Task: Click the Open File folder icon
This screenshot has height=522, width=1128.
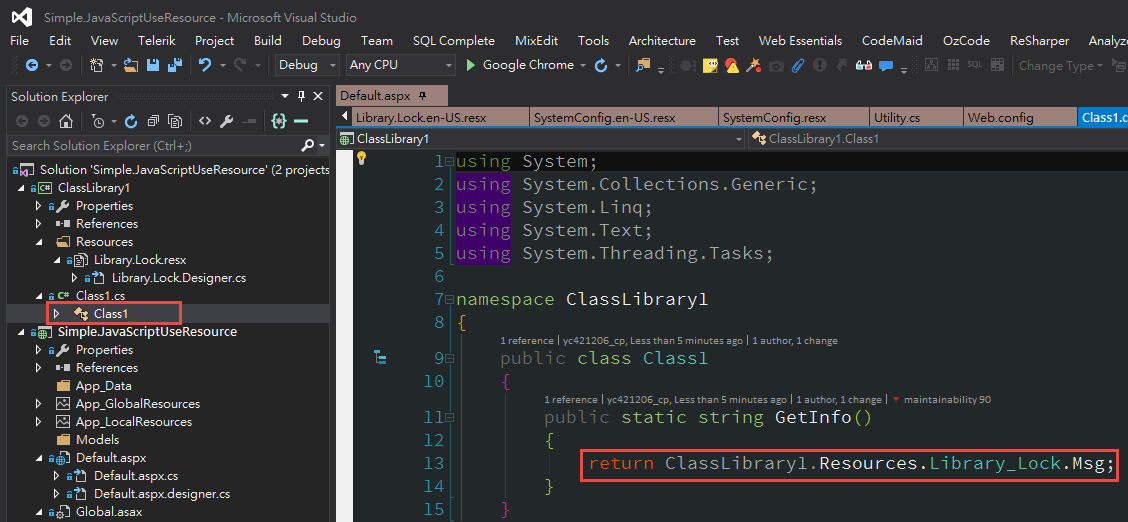Action: point(131,65)
